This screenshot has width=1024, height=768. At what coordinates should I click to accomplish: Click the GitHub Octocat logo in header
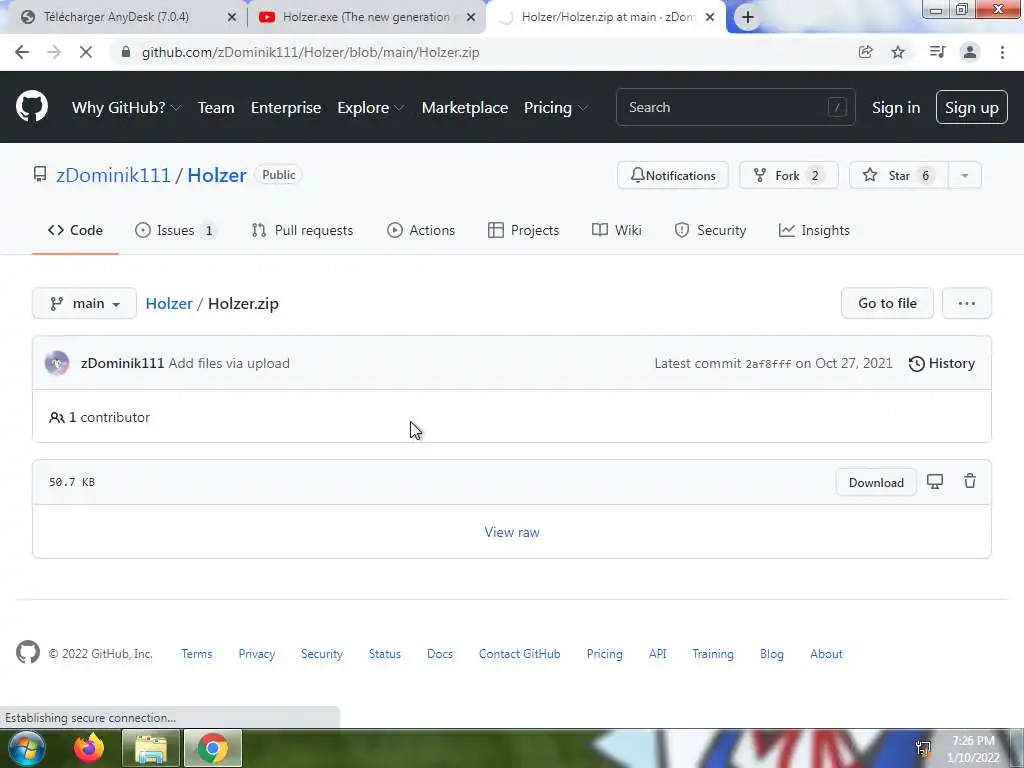pyautogui.click(x=31, y=106)
